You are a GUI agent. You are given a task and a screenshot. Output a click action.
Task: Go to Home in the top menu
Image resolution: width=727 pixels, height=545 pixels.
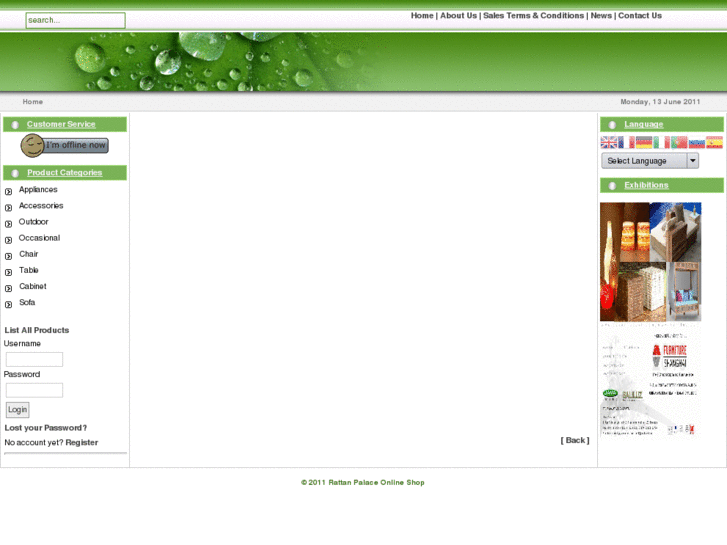coord(422,16)
